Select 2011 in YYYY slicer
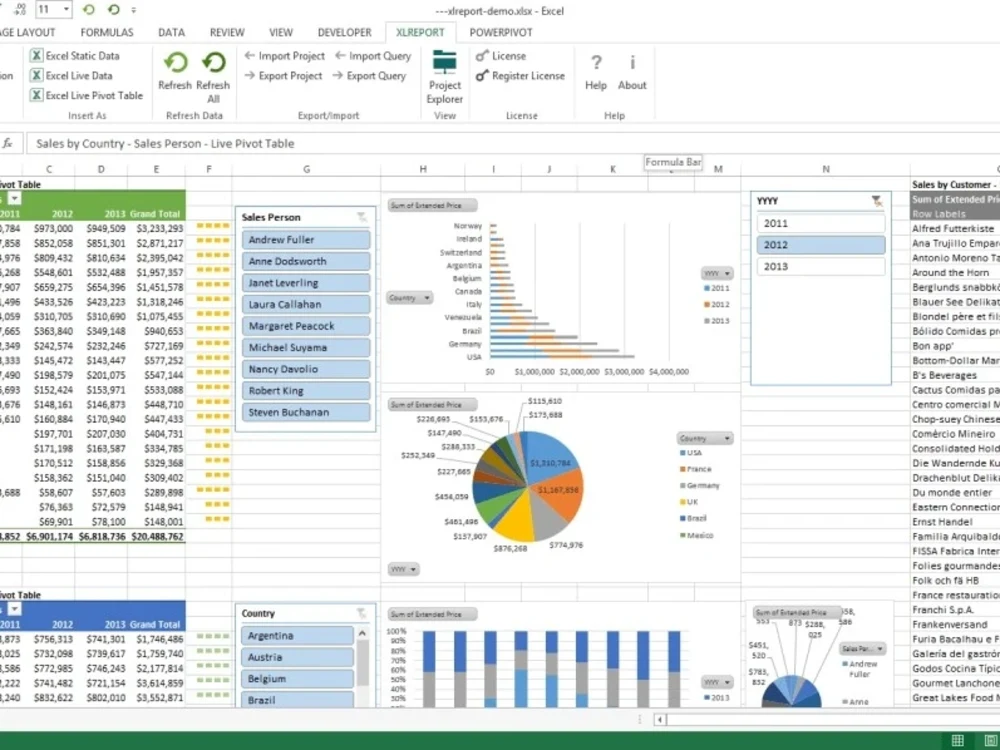The height and width of the screenshot is (750, 1000). point(821,223)
